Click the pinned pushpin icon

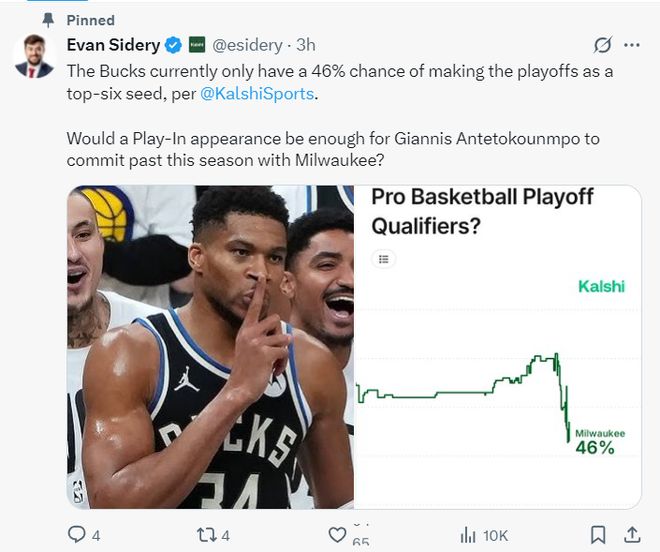[x=48, y=20]
